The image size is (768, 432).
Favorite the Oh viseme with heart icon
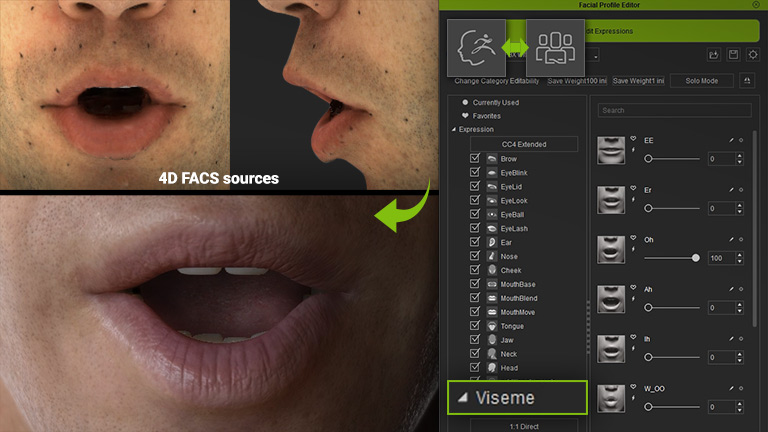click(634, 238)
